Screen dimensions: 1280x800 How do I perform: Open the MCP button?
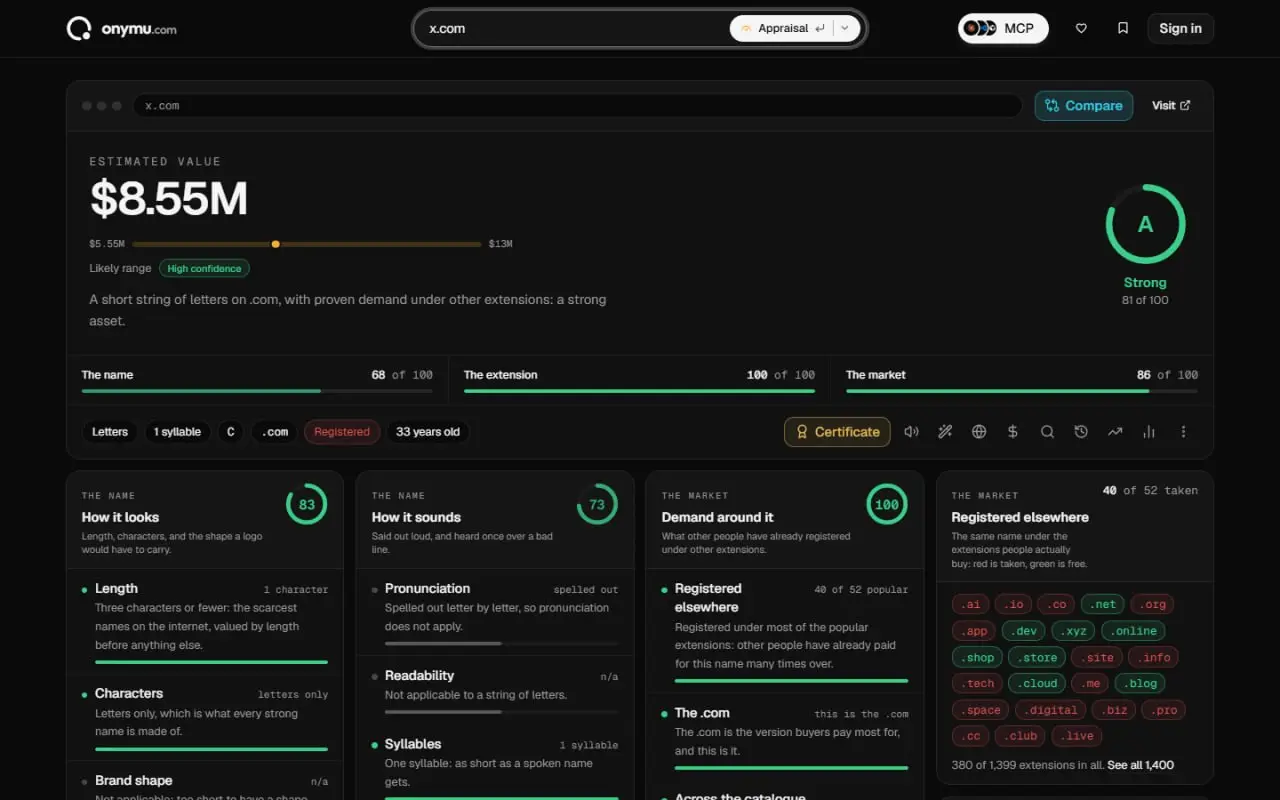point(1003,29)
